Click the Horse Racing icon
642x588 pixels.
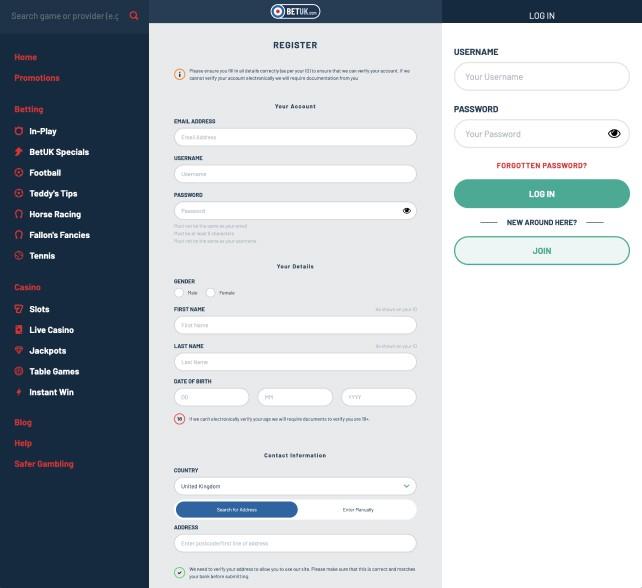19,214
